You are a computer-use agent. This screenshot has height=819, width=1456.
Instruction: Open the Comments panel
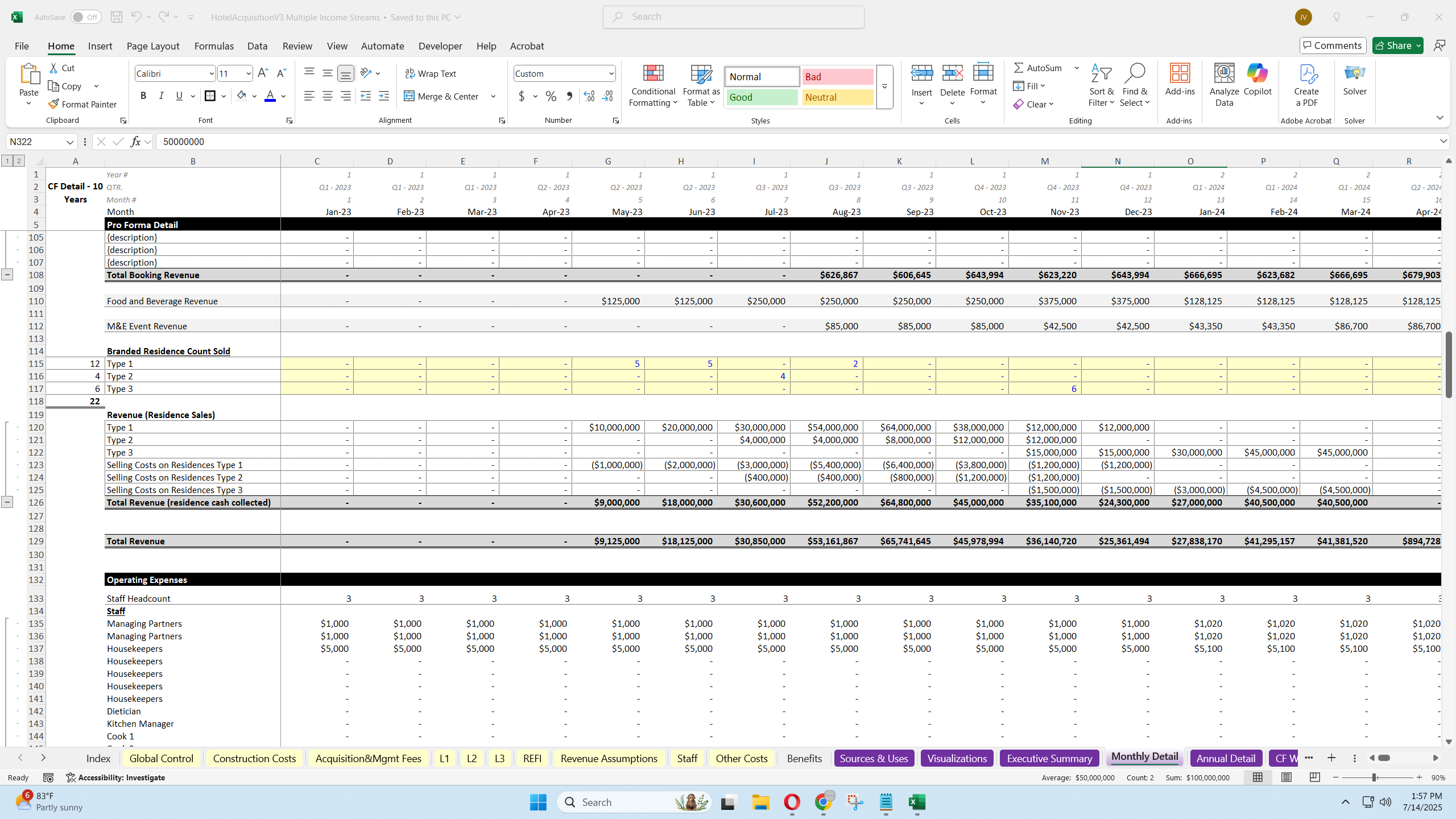coord(1333,45)
